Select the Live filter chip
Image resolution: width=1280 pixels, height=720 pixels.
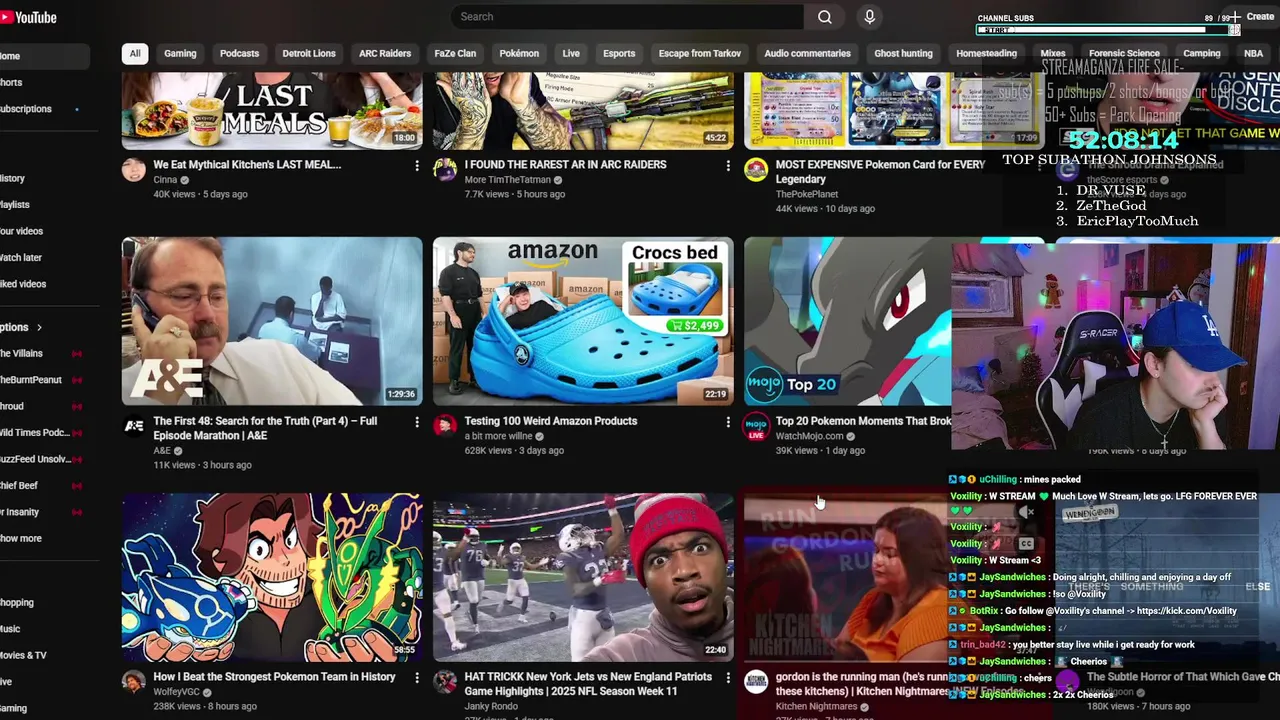tap(571, 54)
